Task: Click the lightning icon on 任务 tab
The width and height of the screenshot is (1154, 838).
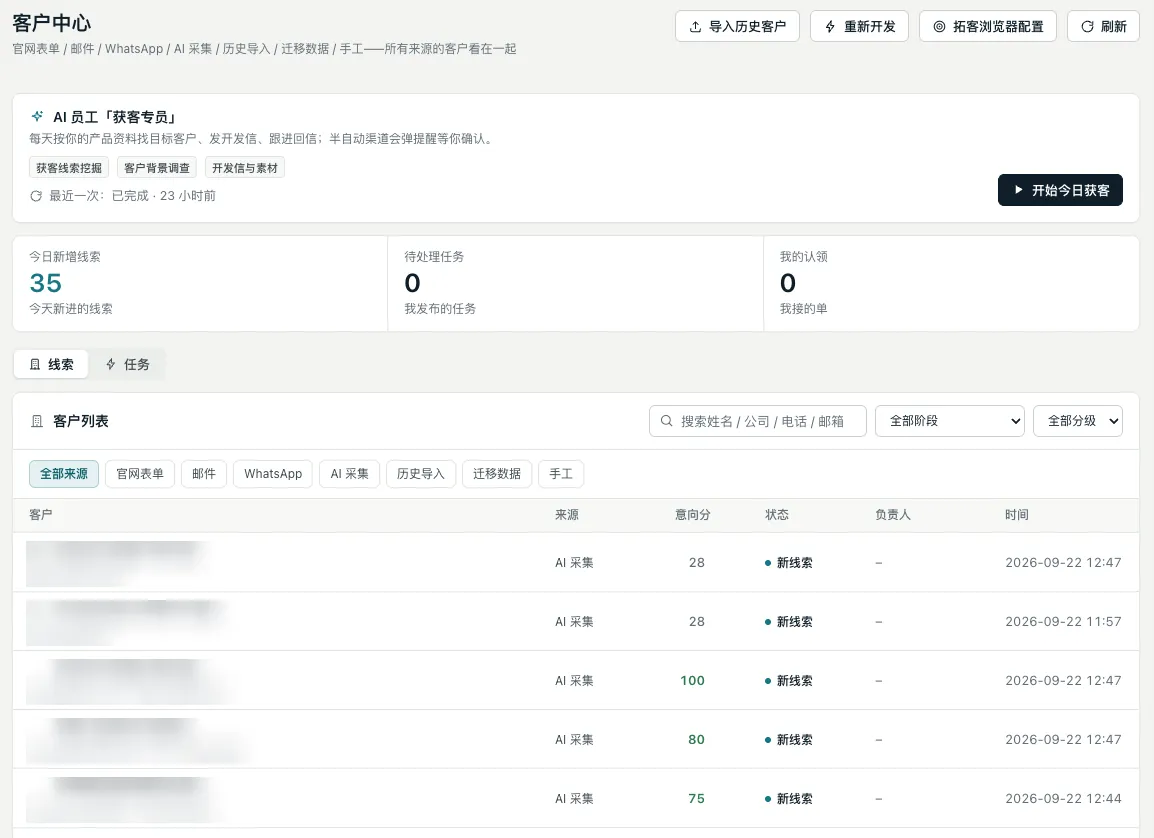Action: point(110,364)
